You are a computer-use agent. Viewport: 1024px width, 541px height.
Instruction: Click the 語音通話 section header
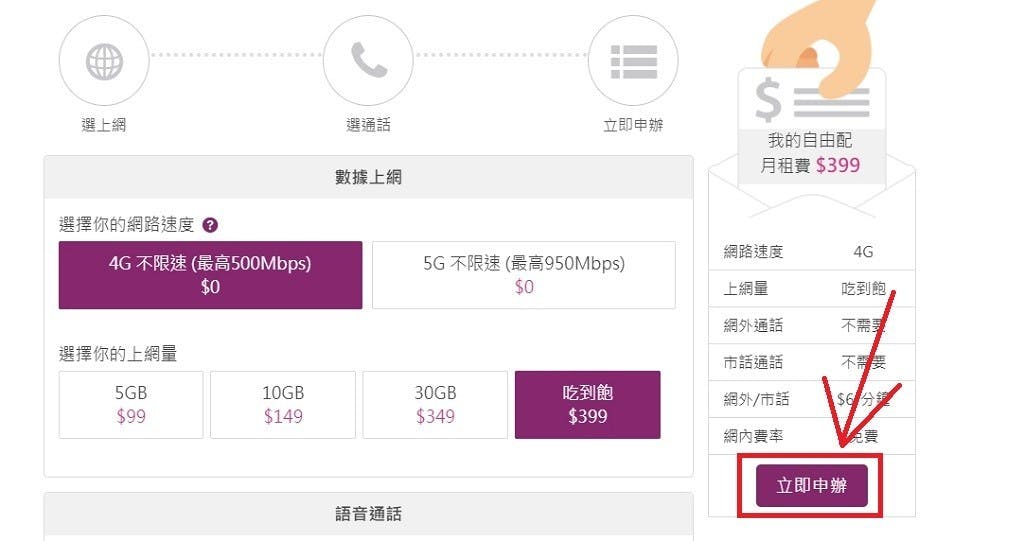(368, 514)
